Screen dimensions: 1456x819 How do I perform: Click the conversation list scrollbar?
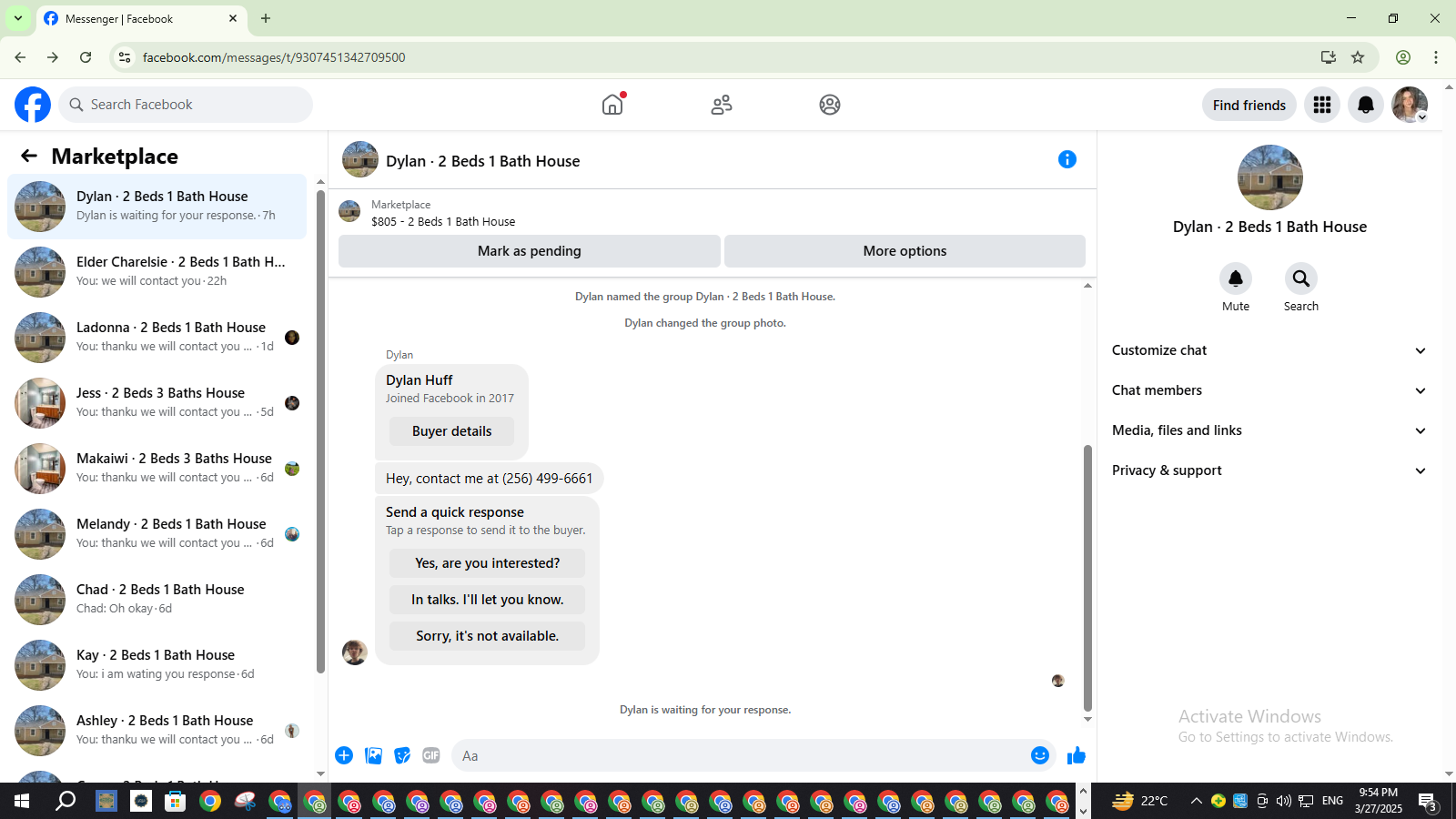320,432
